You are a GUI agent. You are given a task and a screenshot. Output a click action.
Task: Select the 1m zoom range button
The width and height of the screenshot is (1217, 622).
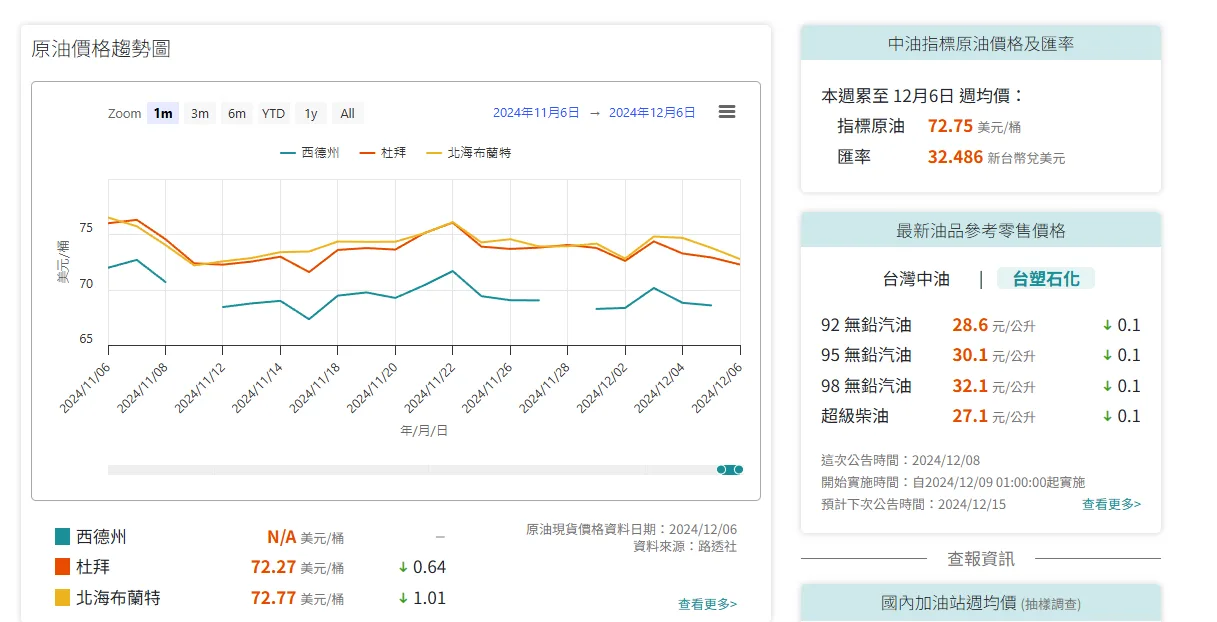coord(163,113)
